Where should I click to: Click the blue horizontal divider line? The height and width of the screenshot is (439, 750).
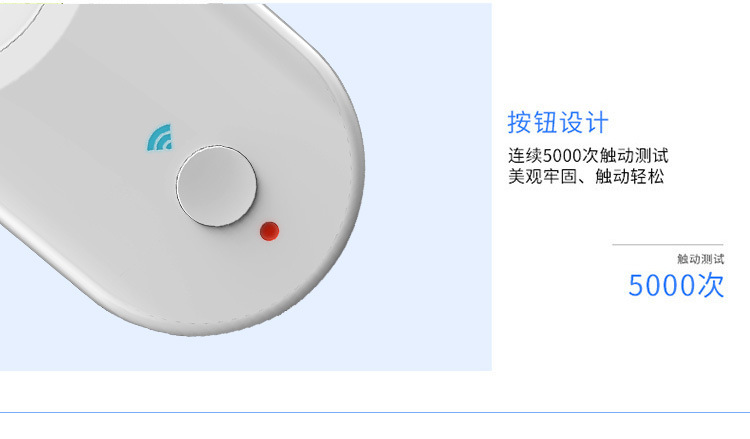coord(375,412)
